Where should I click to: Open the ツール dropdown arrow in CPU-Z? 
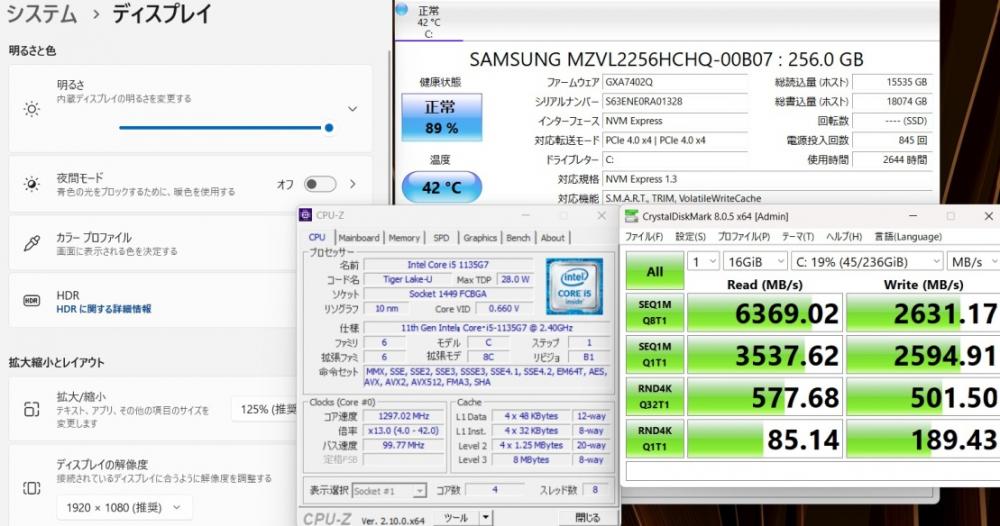click(486, 518)
